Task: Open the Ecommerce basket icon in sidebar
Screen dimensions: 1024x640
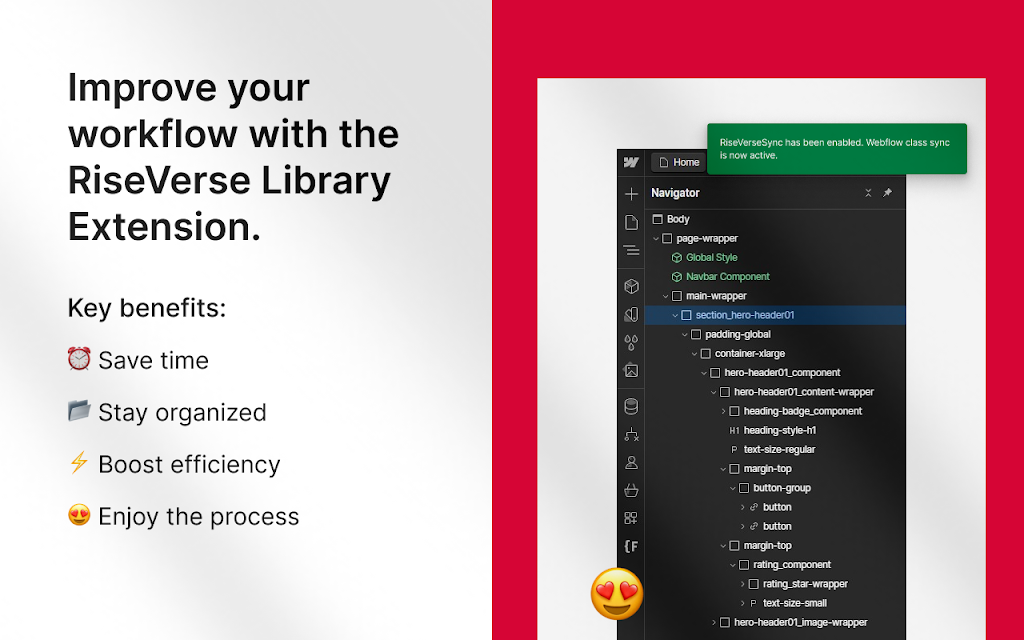Action: pyautogui.click(x=631, y=490)
